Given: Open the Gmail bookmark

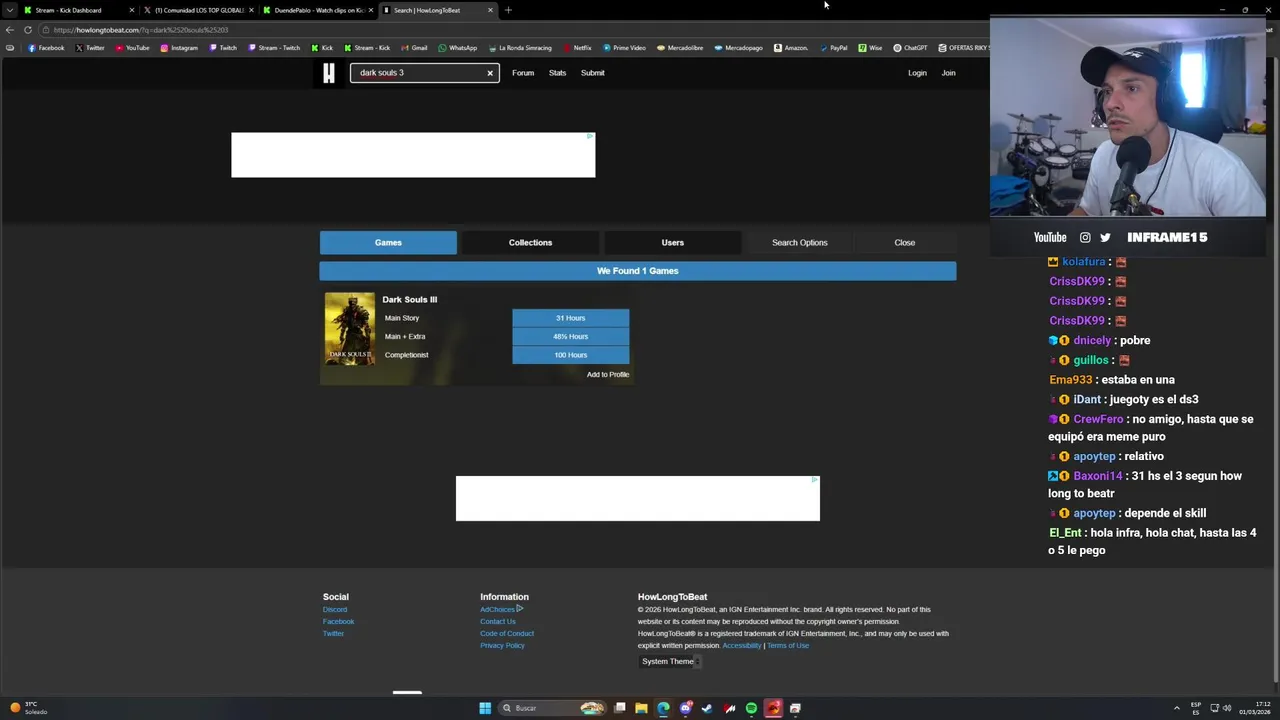Looking at the screenshot, I should click(414, 48).
